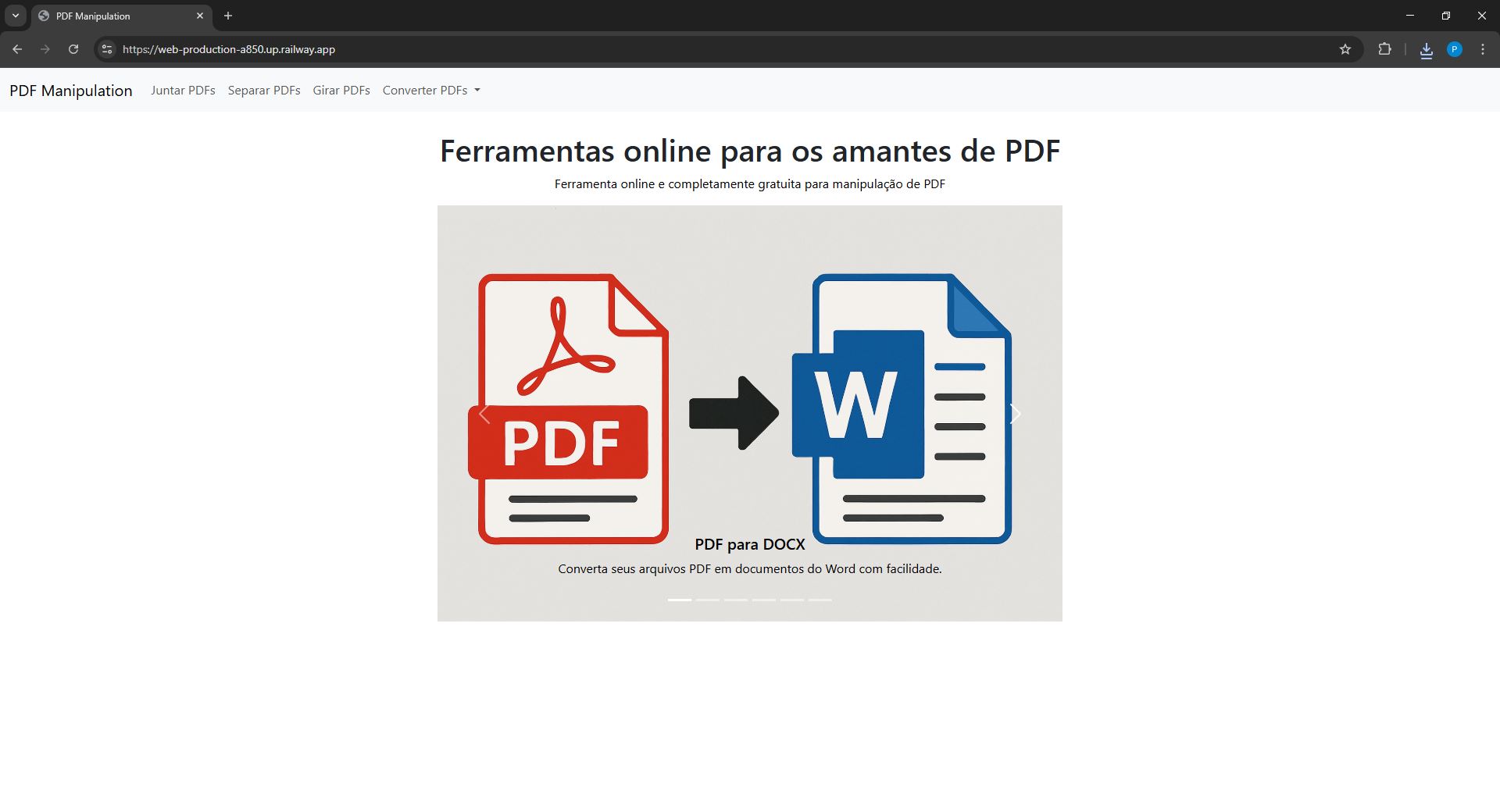
Task: Select the second carousel indicator
Action: 708,600
